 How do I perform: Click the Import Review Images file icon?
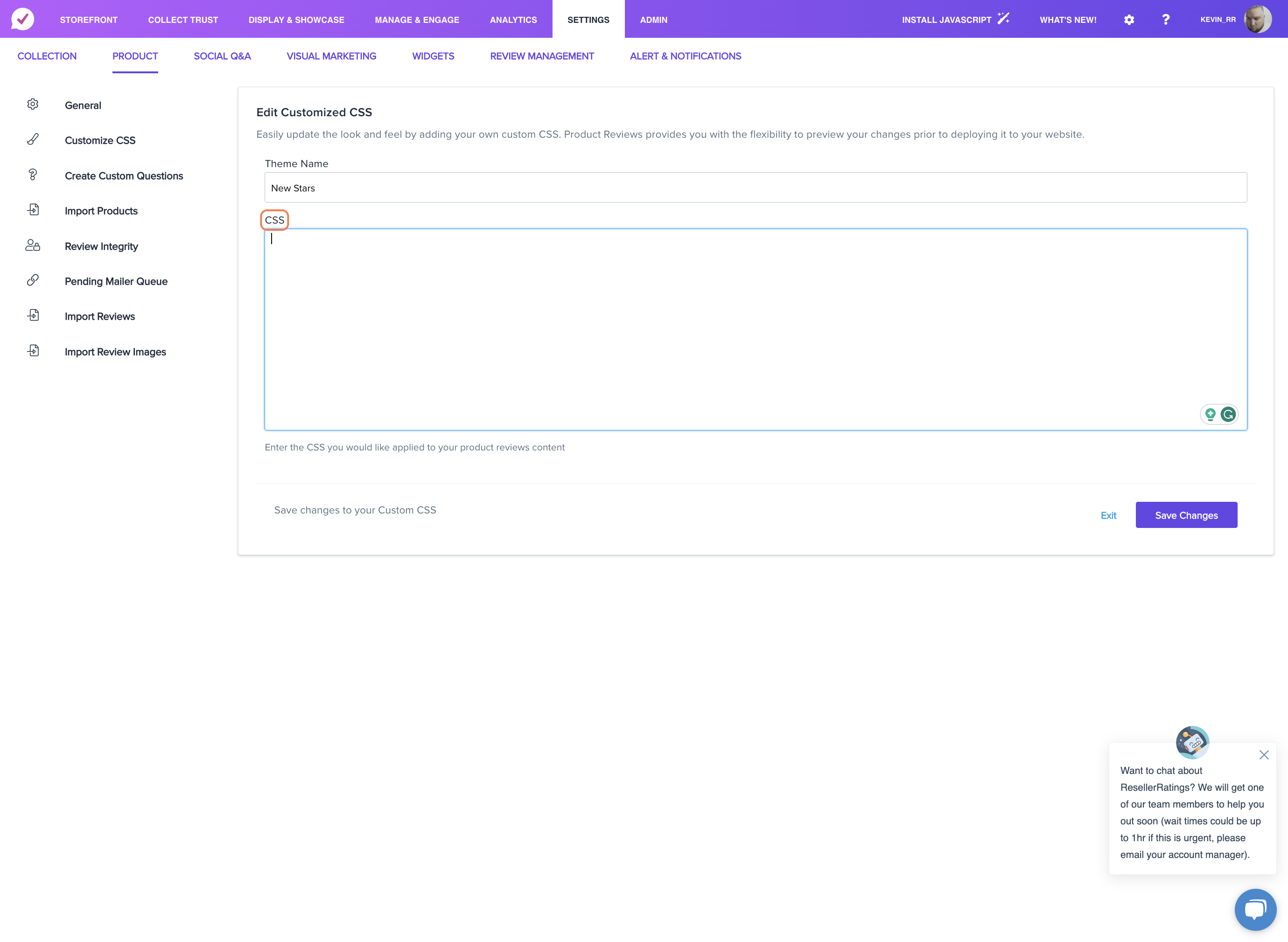[x=33, y=351]
